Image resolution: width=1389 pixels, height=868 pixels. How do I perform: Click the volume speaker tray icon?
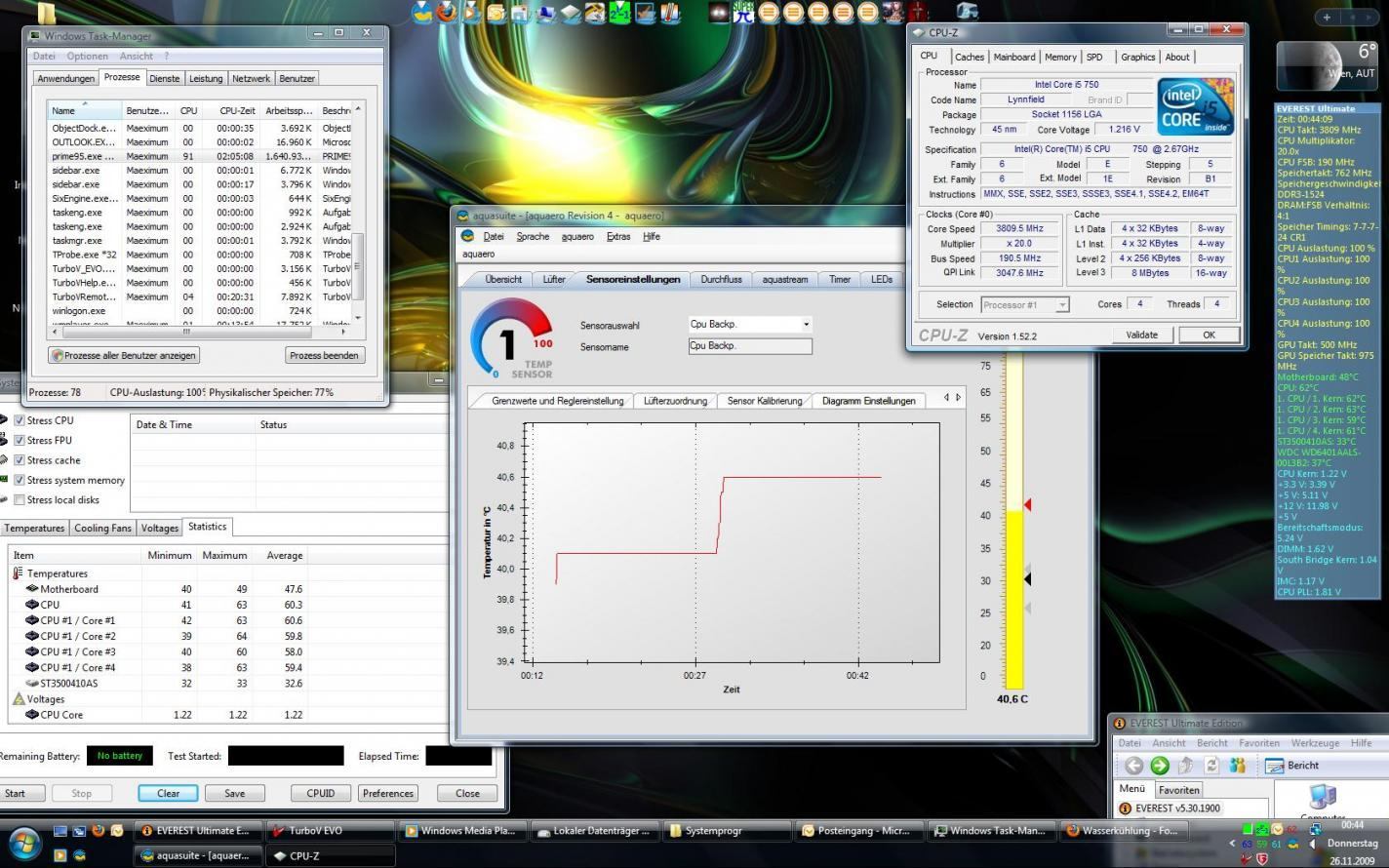[x=1312, y=844]
